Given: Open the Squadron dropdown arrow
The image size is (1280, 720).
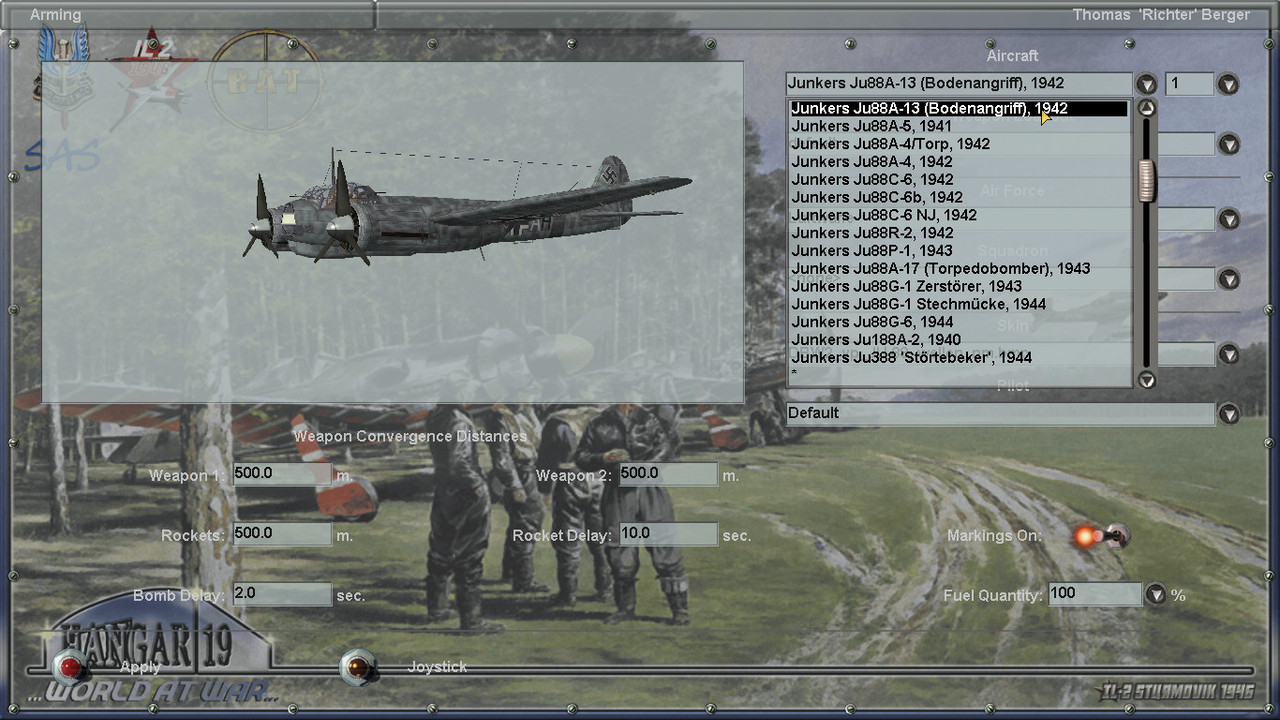Looking at the screenshot, I should (x=1228, y=279).
